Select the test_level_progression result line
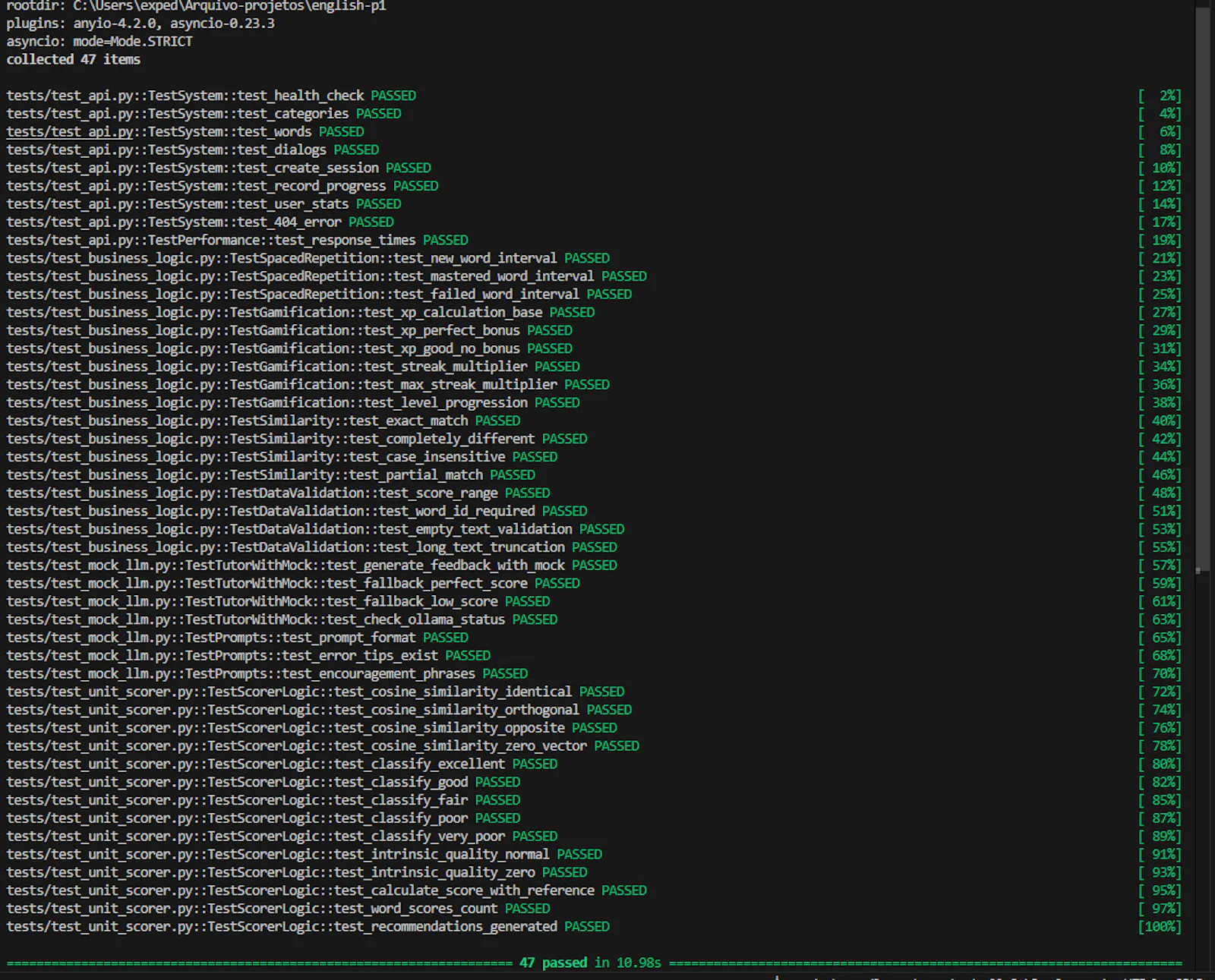This screenshot has width=1215, height=980. click(x=293, y=403)
